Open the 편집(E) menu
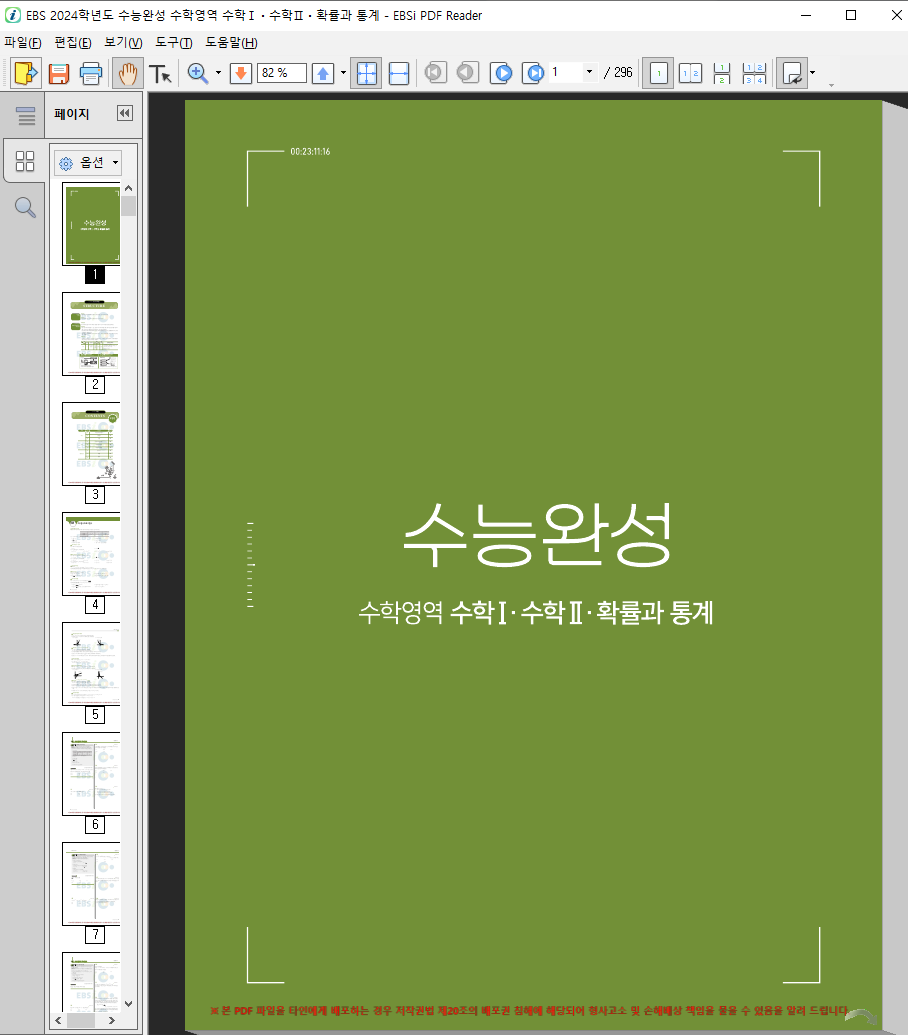 coord(73,43)
